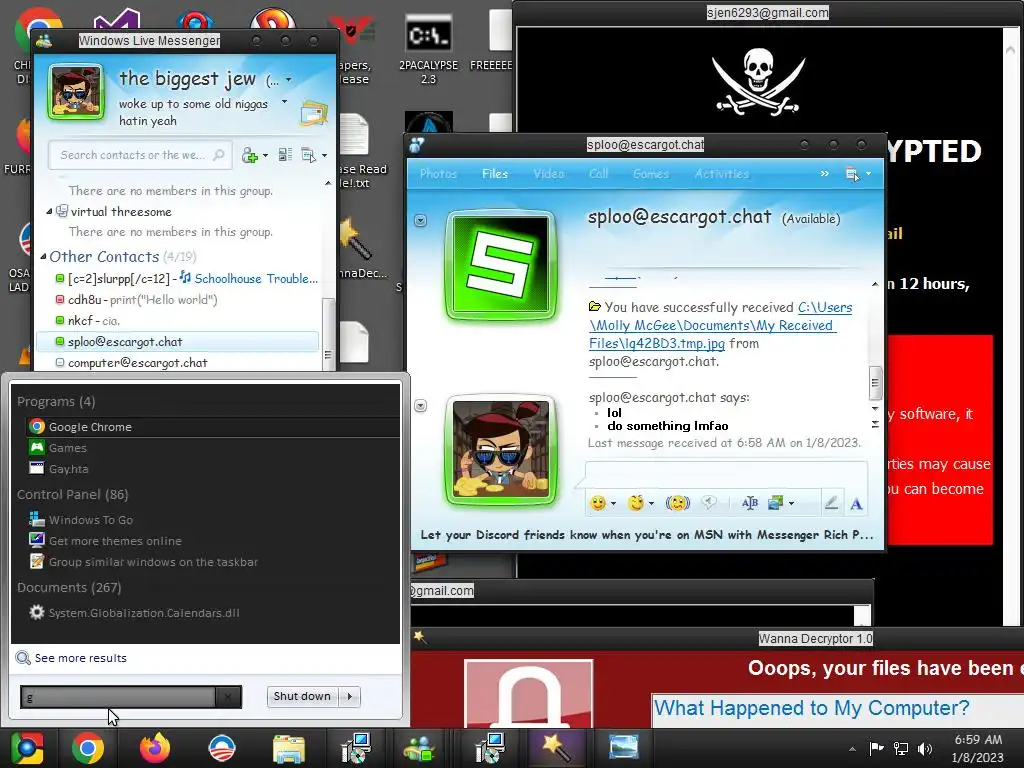Open the Shut down options arrow
Screen dimensions: 1024x768
click(x=350, y=696)
